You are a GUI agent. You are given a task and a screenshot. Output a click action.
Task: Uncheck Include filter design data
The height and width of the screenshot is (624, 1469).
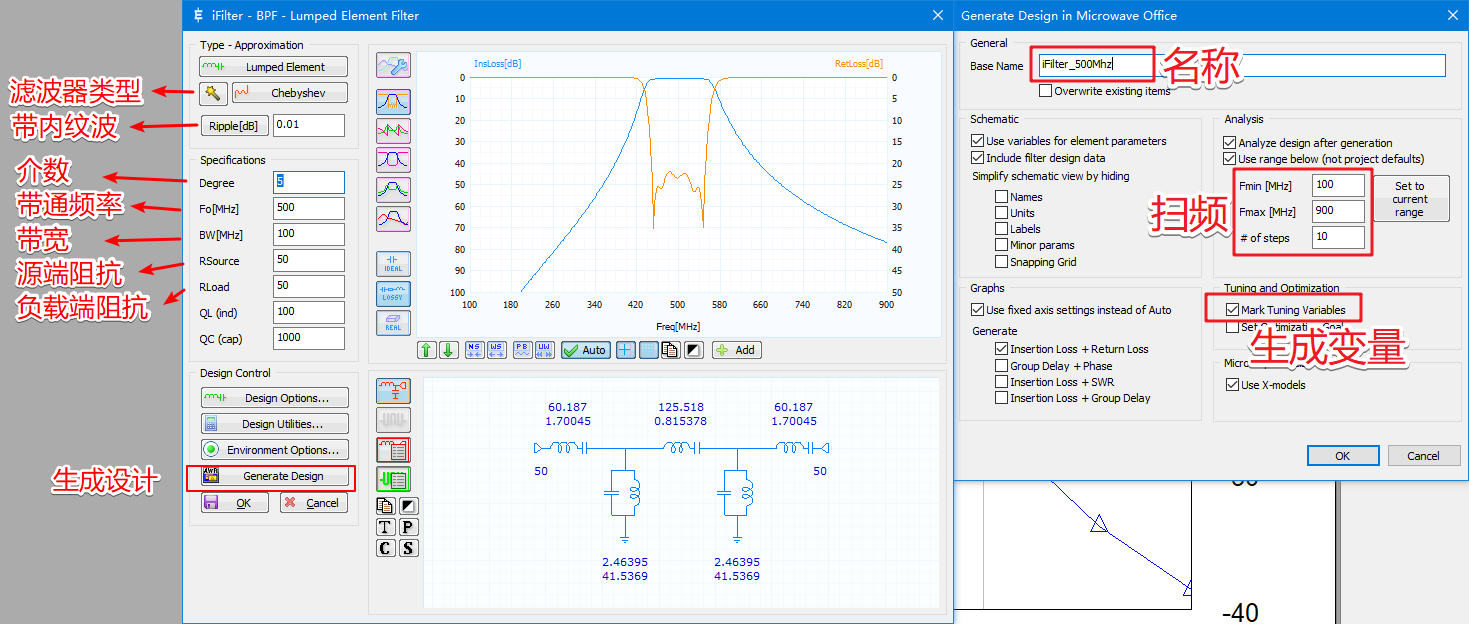tap(978, 158)
